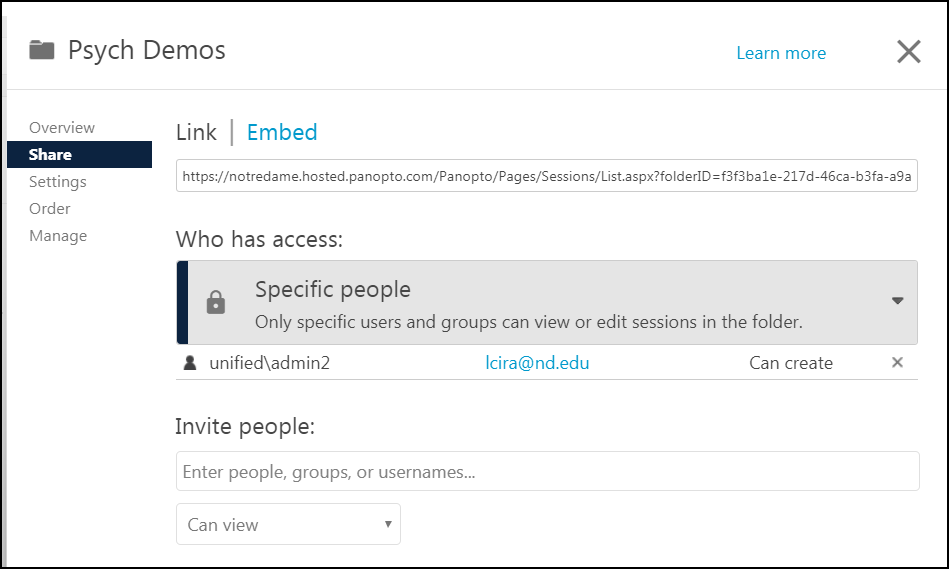Open the Order section
This screenshot has height=569, width=949.
[50, 209]
